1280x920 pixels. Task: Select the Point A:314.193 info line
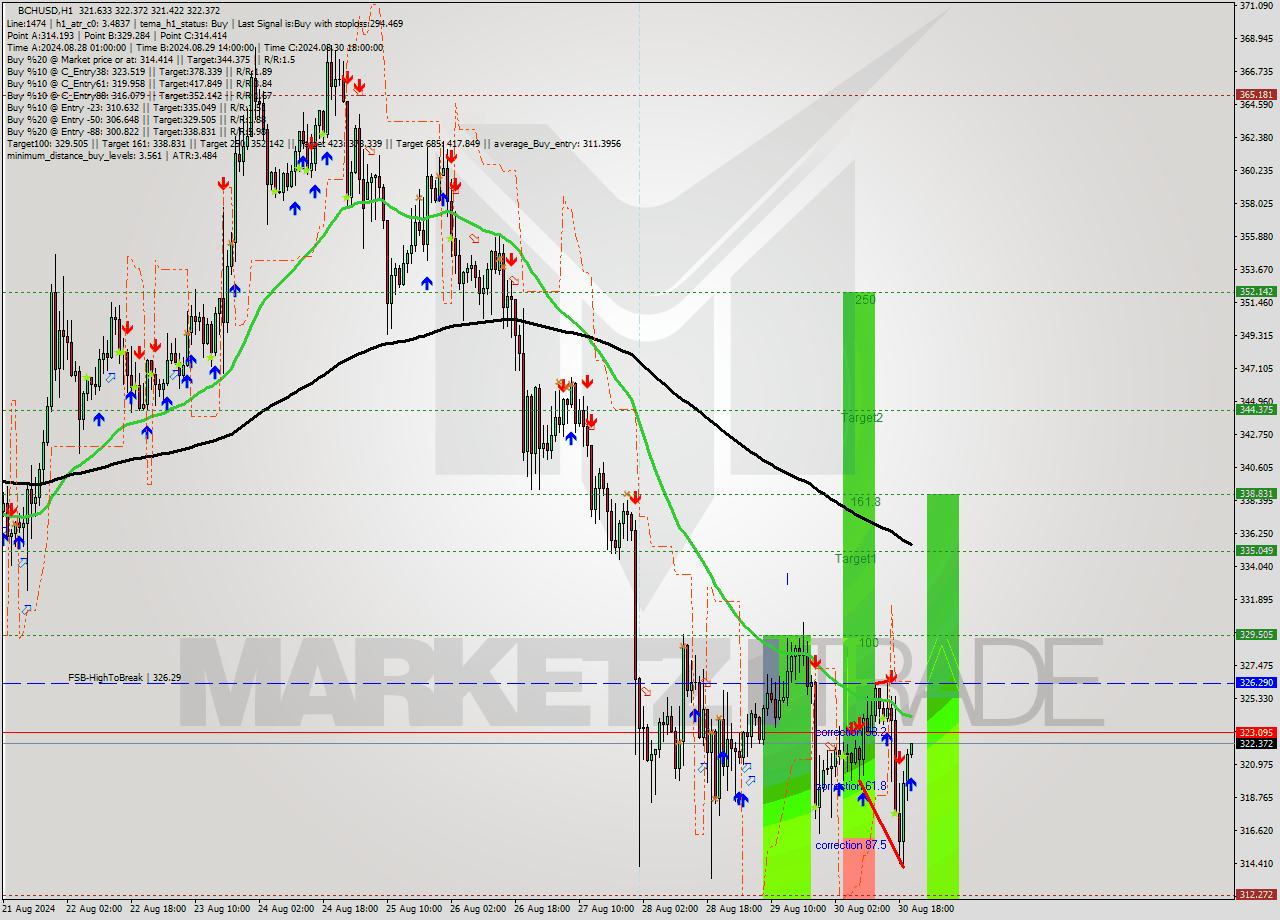pos(116,35)
